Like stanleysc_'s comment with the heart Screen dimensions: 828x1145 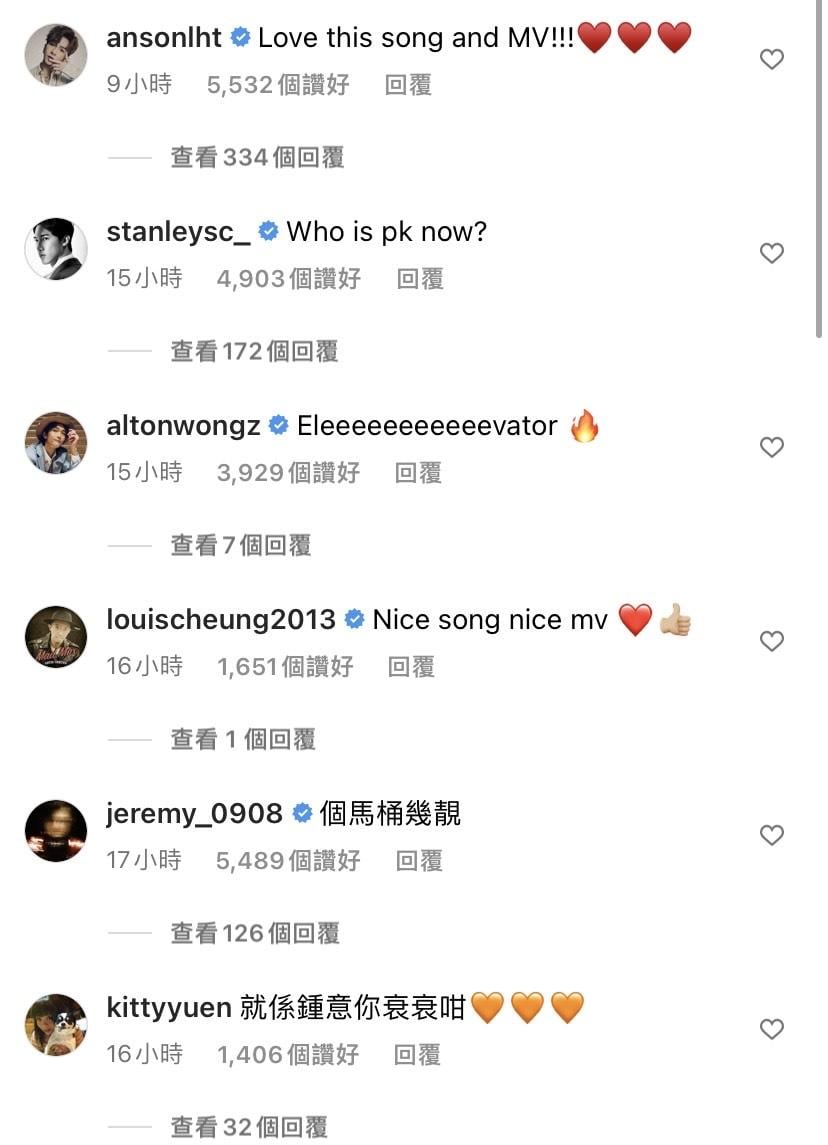pyautogui.click(x=772, y=254)
